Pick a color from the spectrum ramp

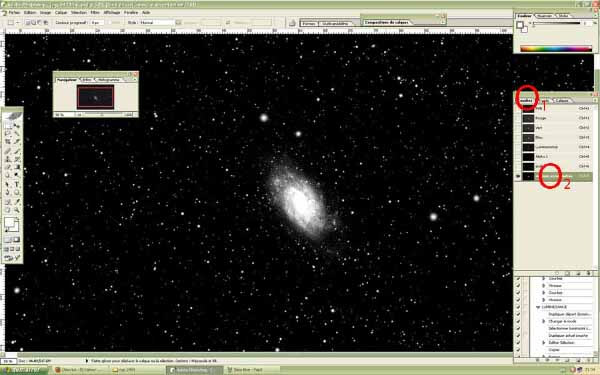point(556,49)
